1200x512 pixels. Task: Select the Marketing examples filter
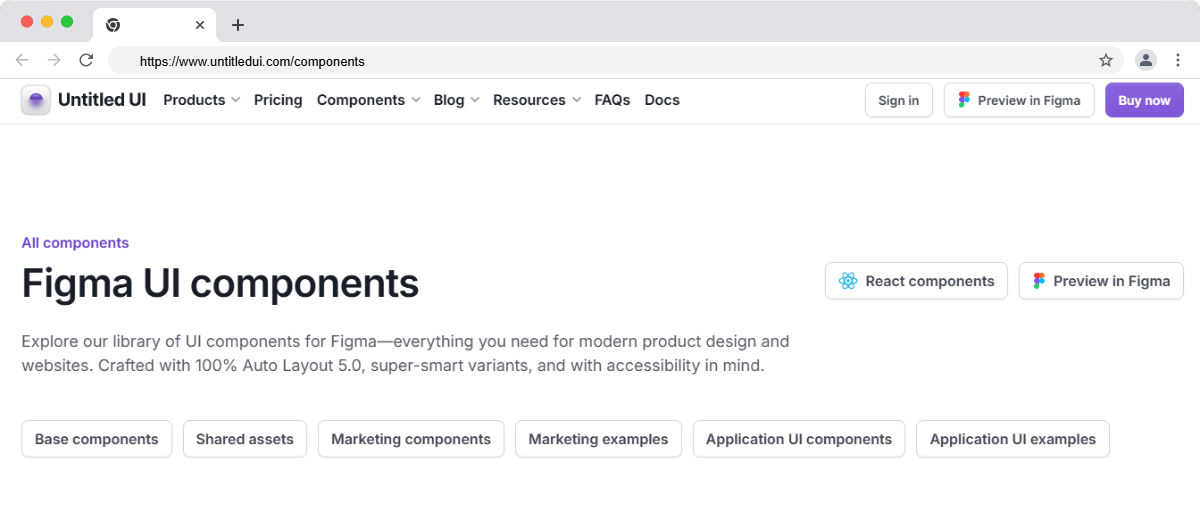[x=598, y=439]
